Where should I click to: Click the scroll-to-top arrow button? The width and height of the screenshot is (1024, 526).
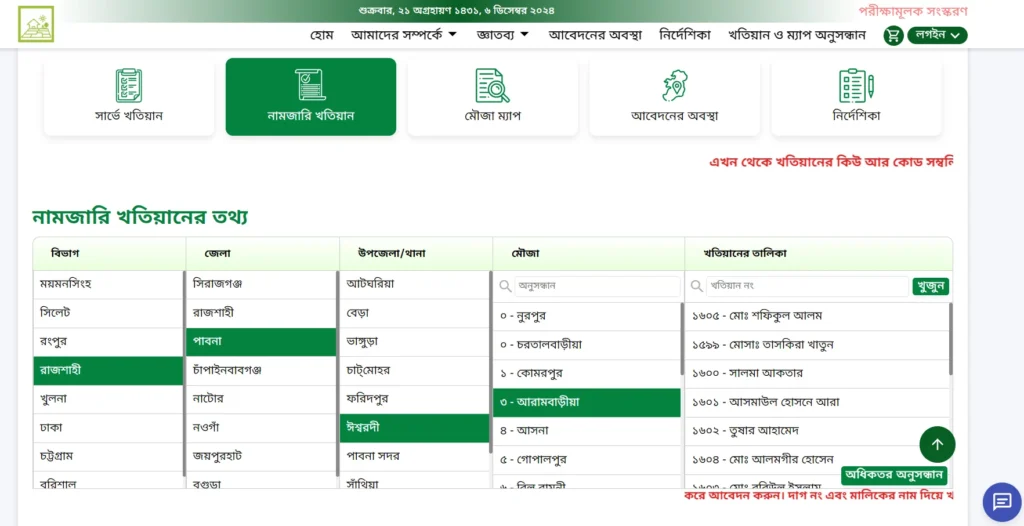click(937, 444)
